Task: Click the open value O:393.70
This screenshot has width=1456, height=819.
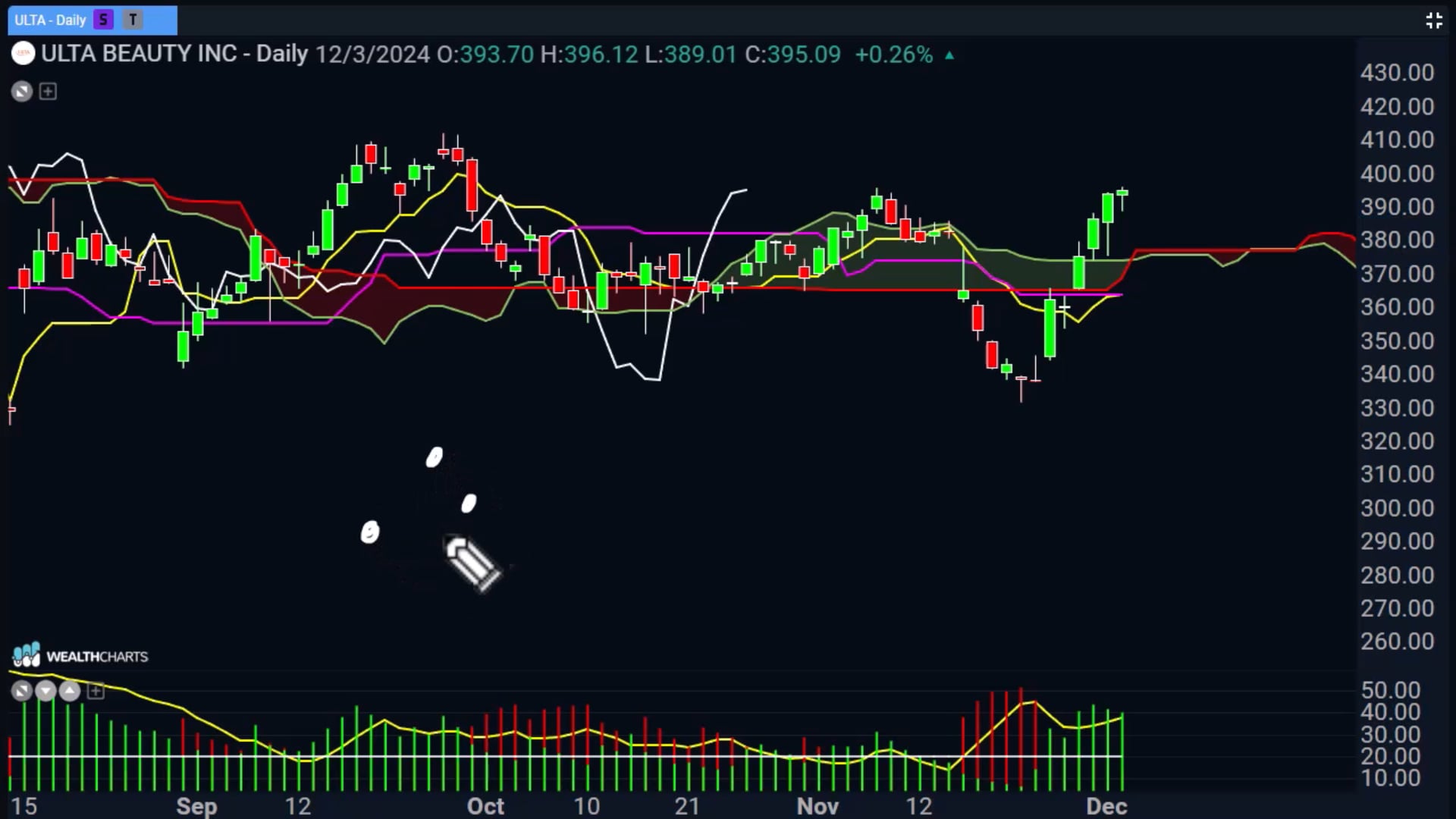Action: coord(485,55)
